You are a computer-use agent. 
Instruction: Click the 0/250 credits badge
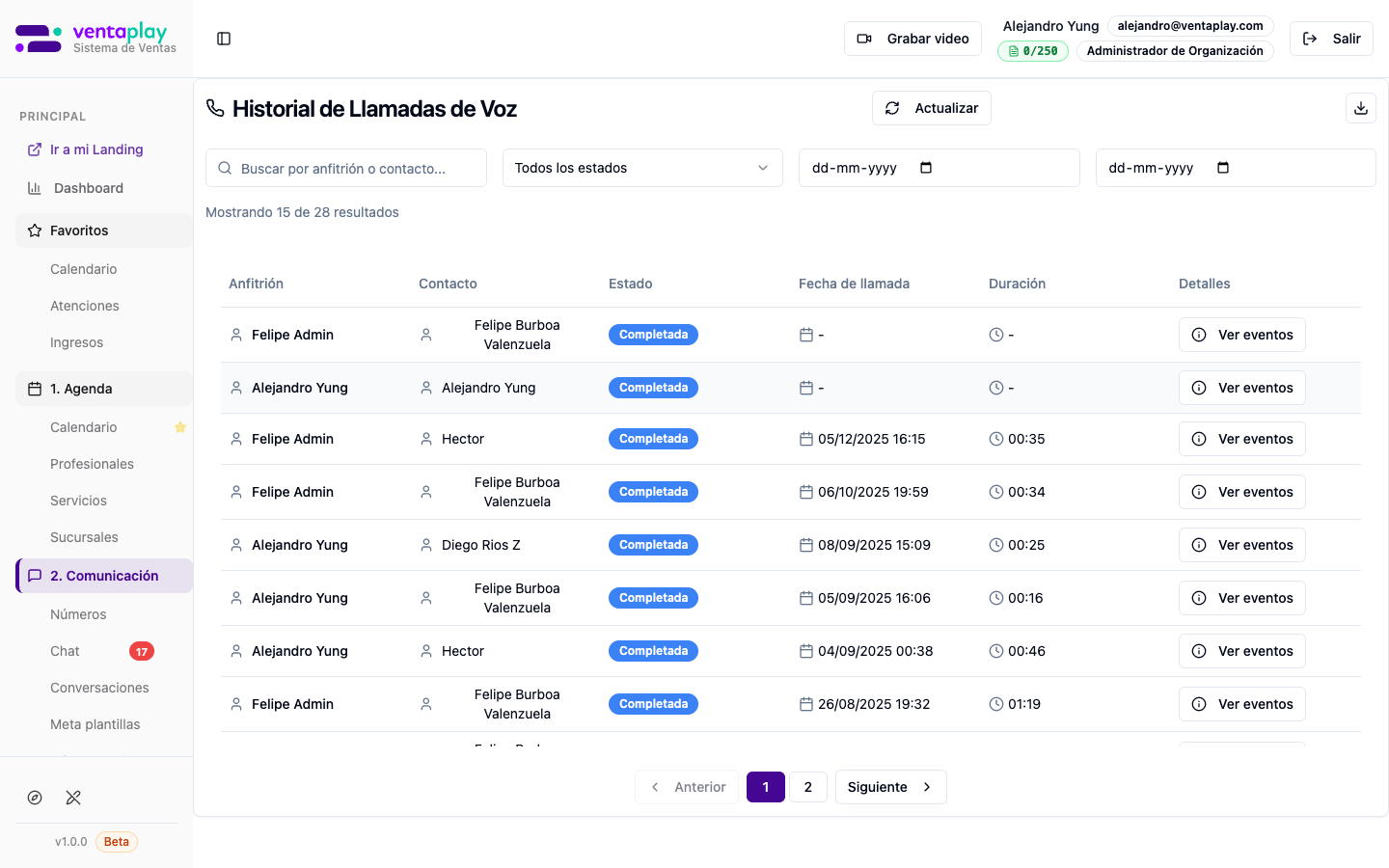tap(1032, 51)
